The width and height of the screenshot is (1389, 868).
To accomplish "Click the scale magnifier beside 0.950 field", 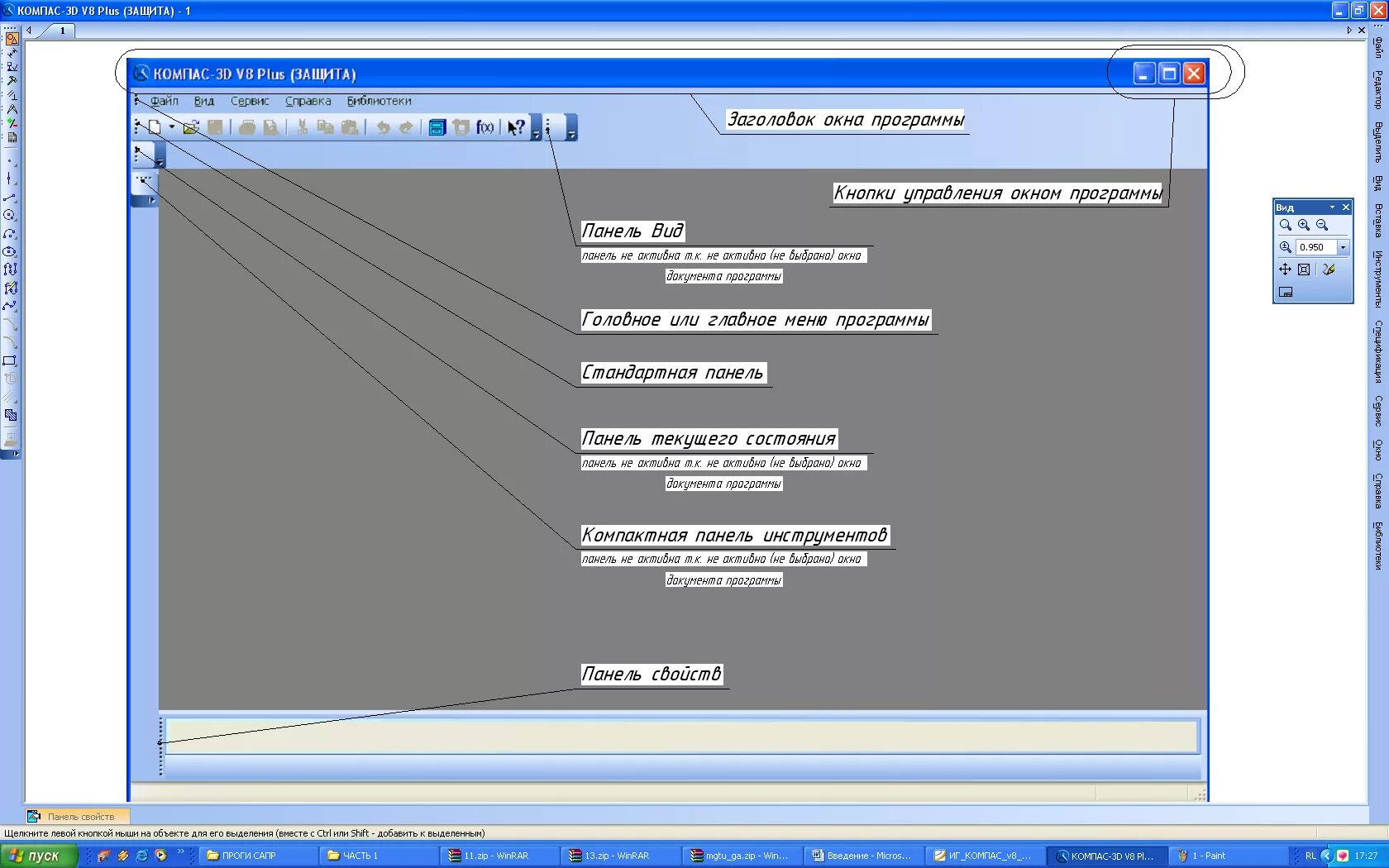I will 1285,247.
